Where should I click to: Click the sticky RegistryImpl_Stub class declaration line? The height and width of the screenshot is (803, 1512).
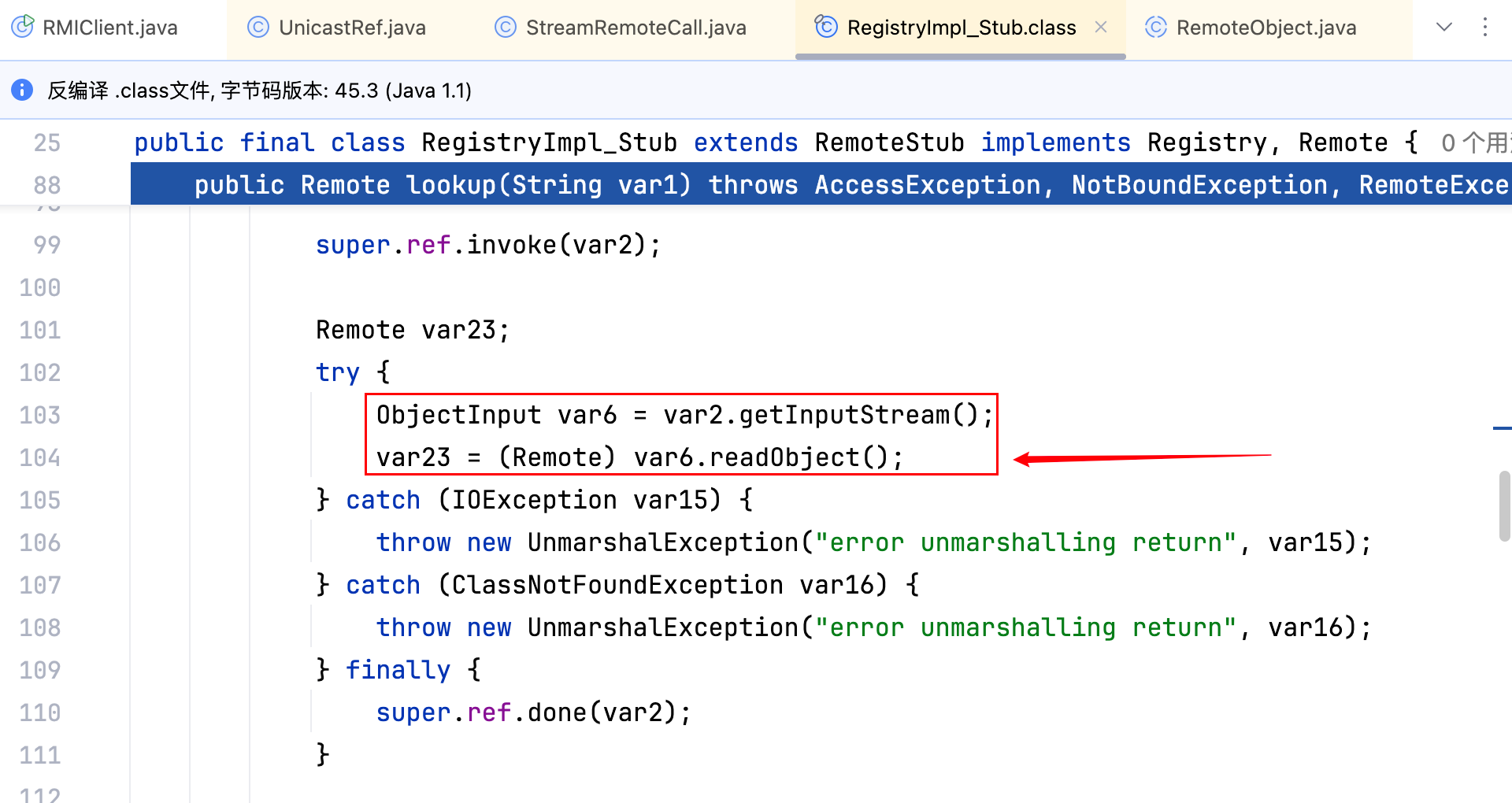[x=709, y=142]
